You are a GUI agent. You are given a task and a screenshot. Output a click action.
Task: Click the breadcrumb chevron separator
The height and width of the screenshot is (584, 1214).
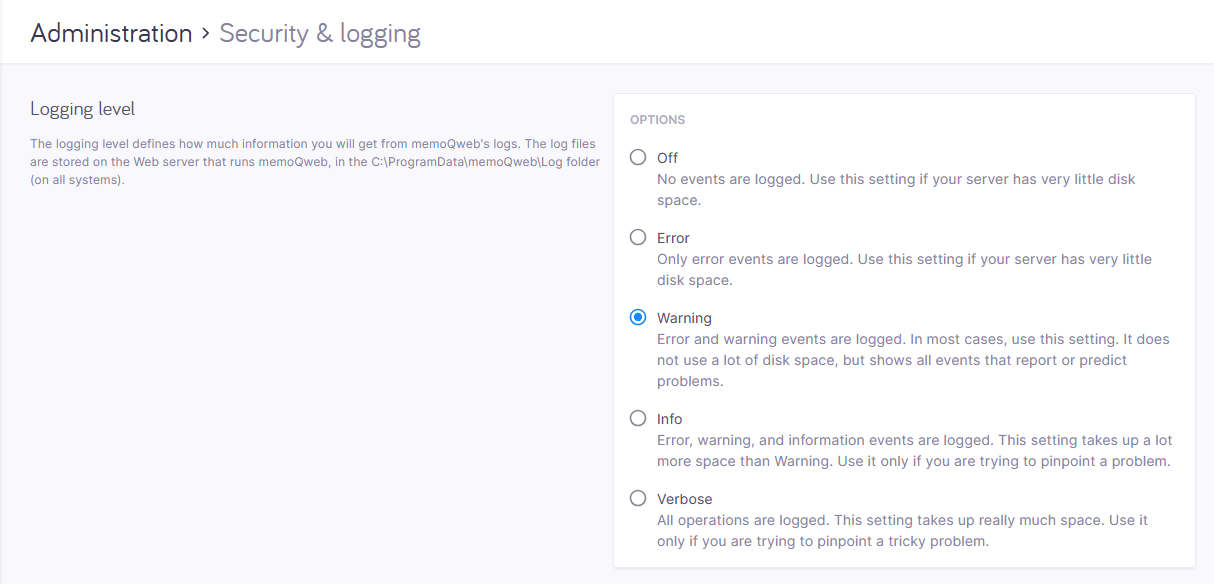point(207,33)
